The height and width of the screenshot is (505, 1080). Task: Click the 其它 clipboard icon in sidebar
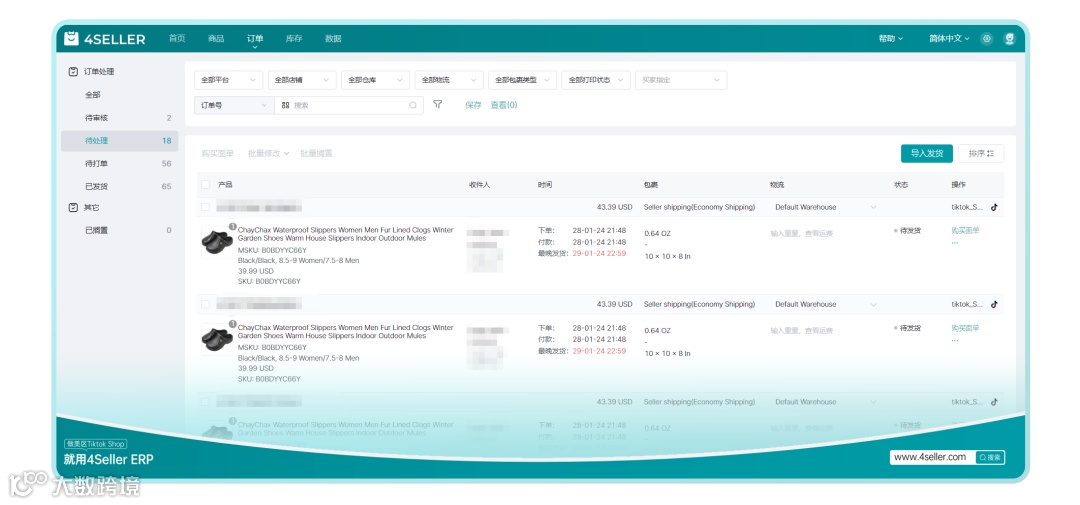click(x=73, y=207)
